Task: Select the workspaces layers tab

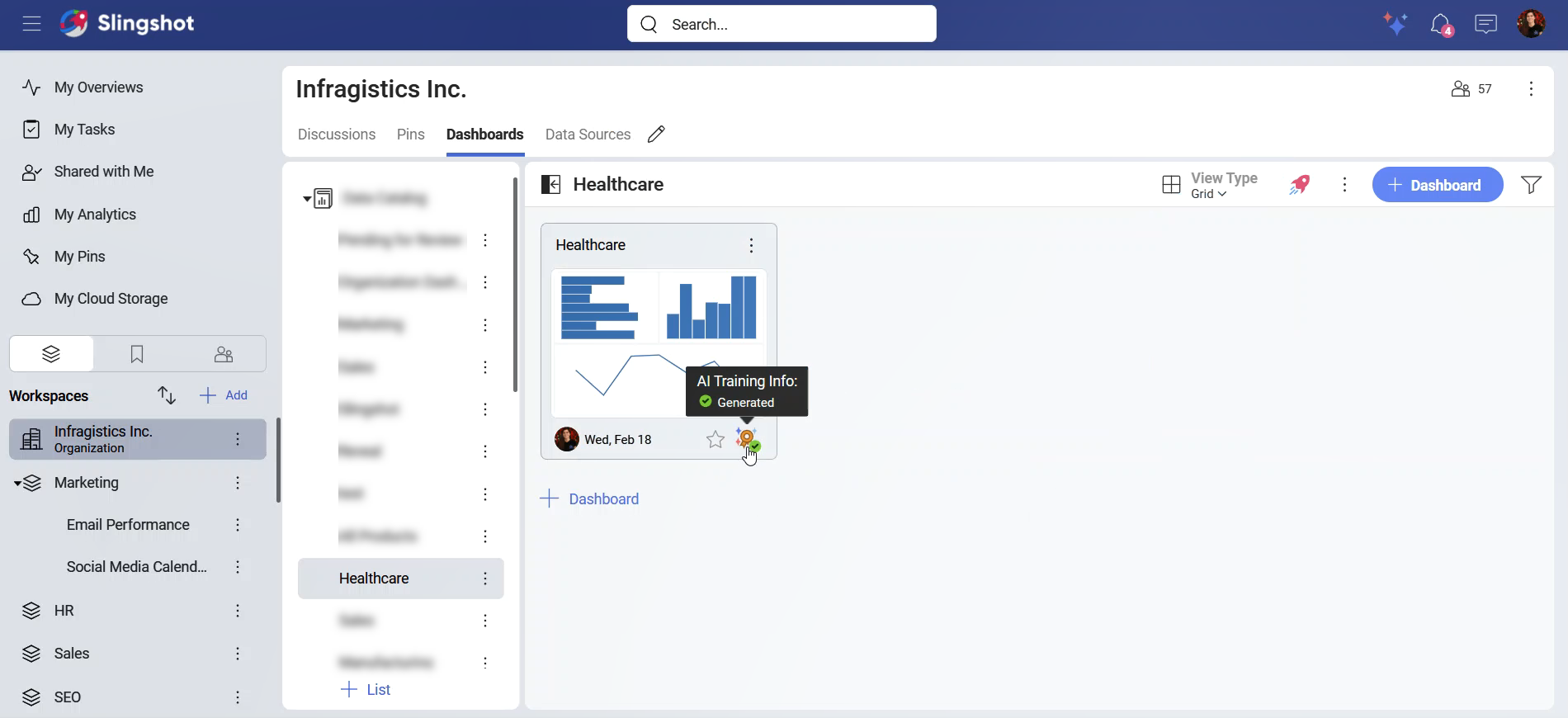Action: tap(51, 354)
